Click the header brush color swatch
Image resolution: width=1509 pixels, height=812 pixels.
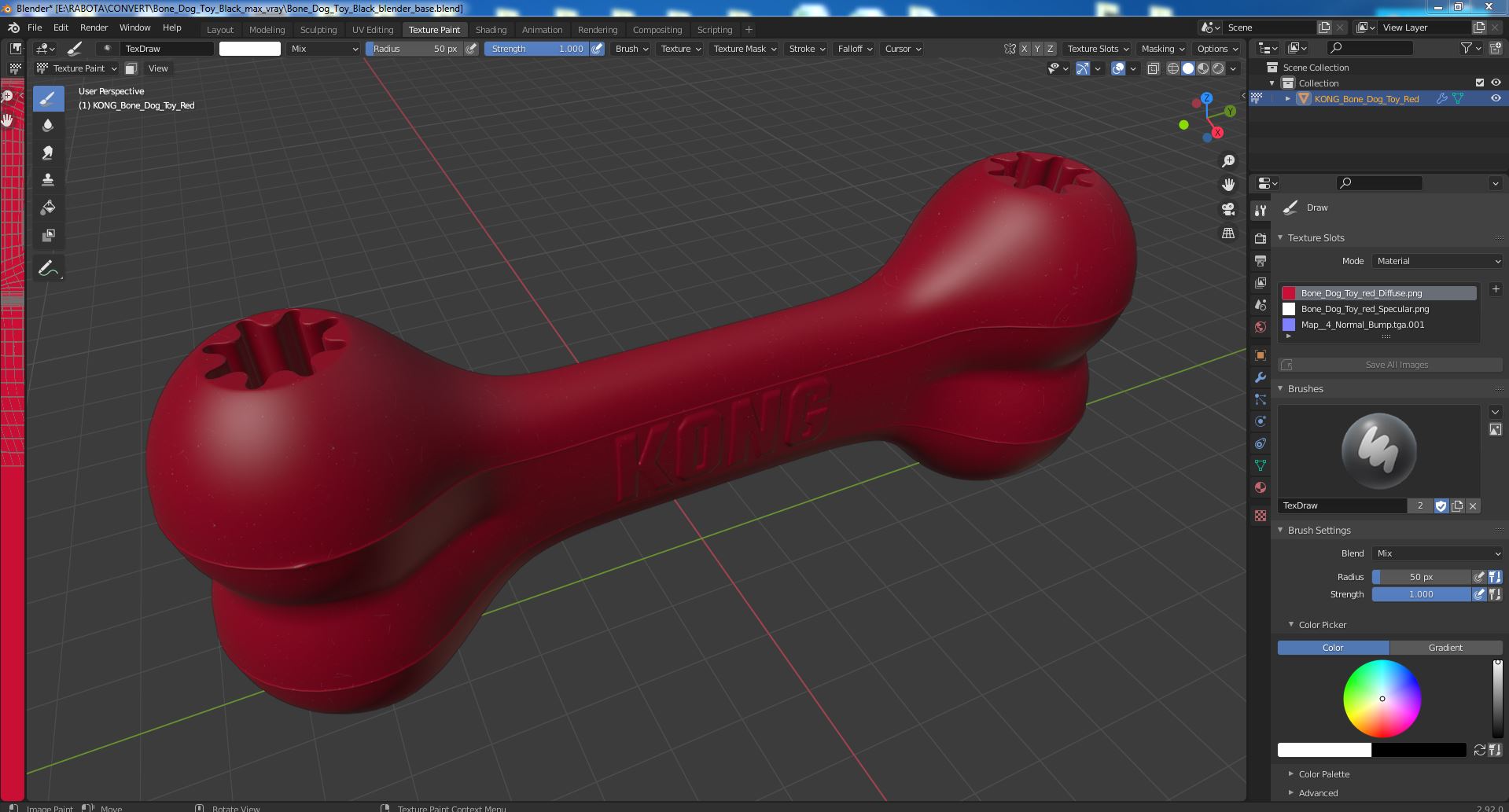tap(249, 49)
